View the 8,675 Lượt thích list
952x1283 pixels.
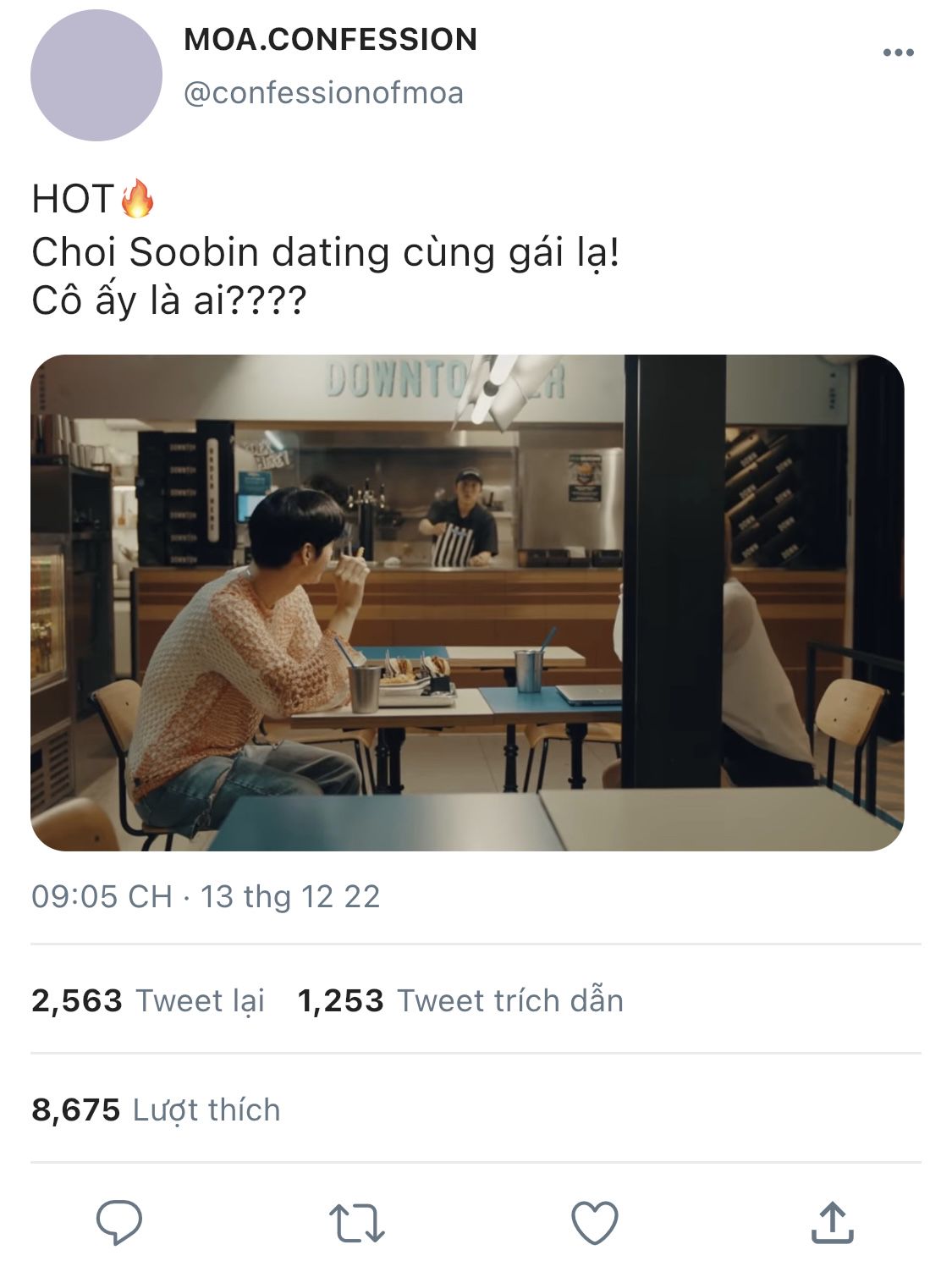(x=156, y=1110)
